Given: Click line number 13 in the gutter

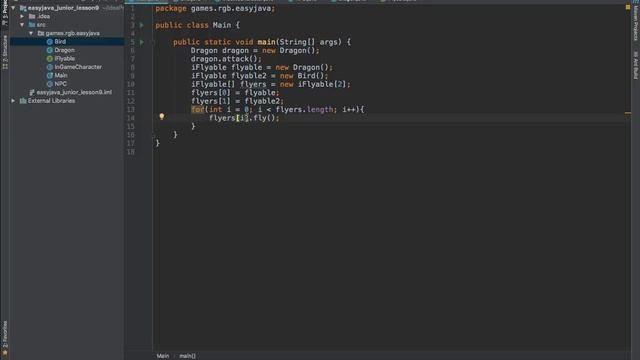Looking at the screenshot, I should 131,109.
